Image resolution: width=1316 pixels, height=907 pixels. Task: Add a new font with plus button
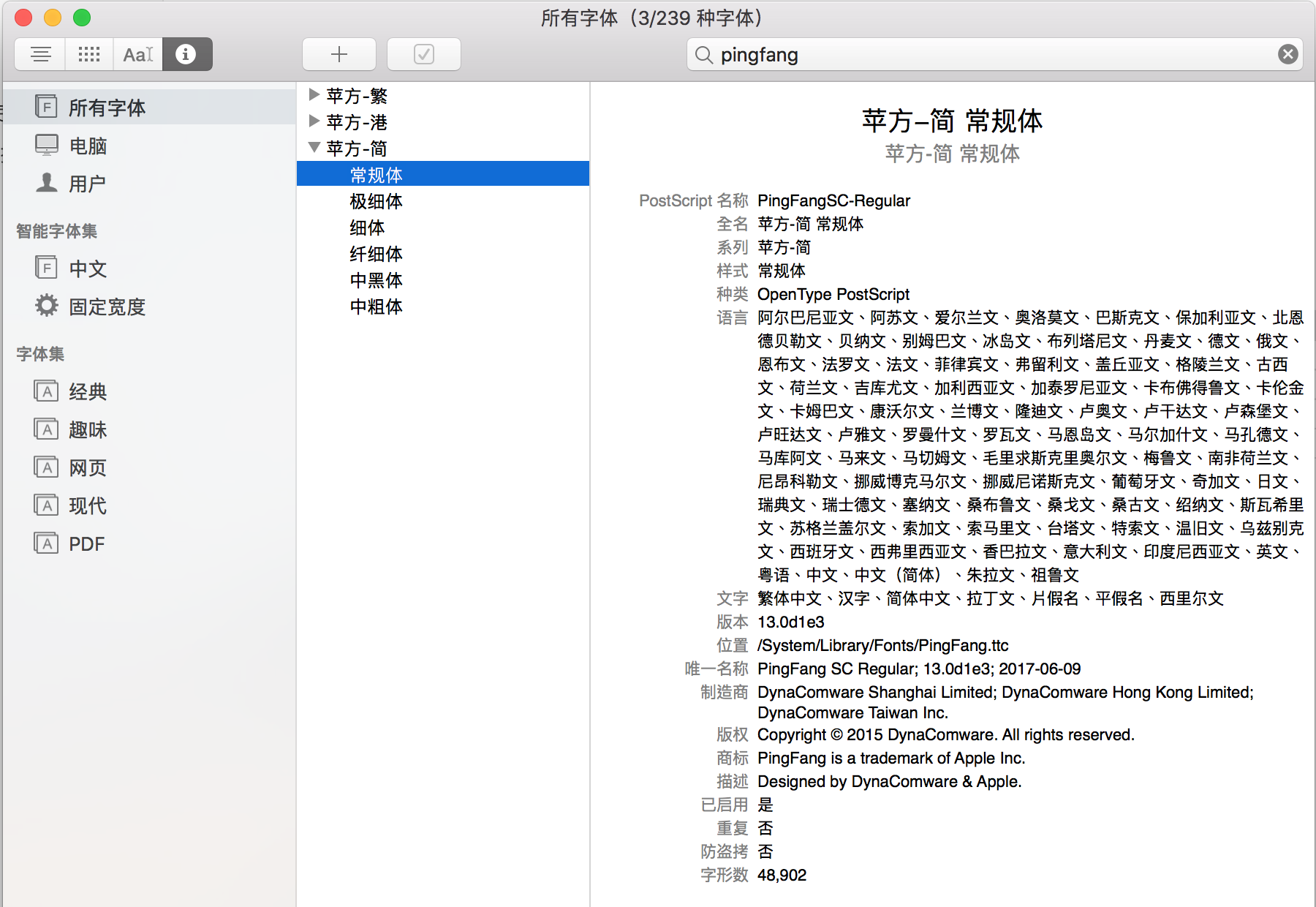tap(339, 54)
